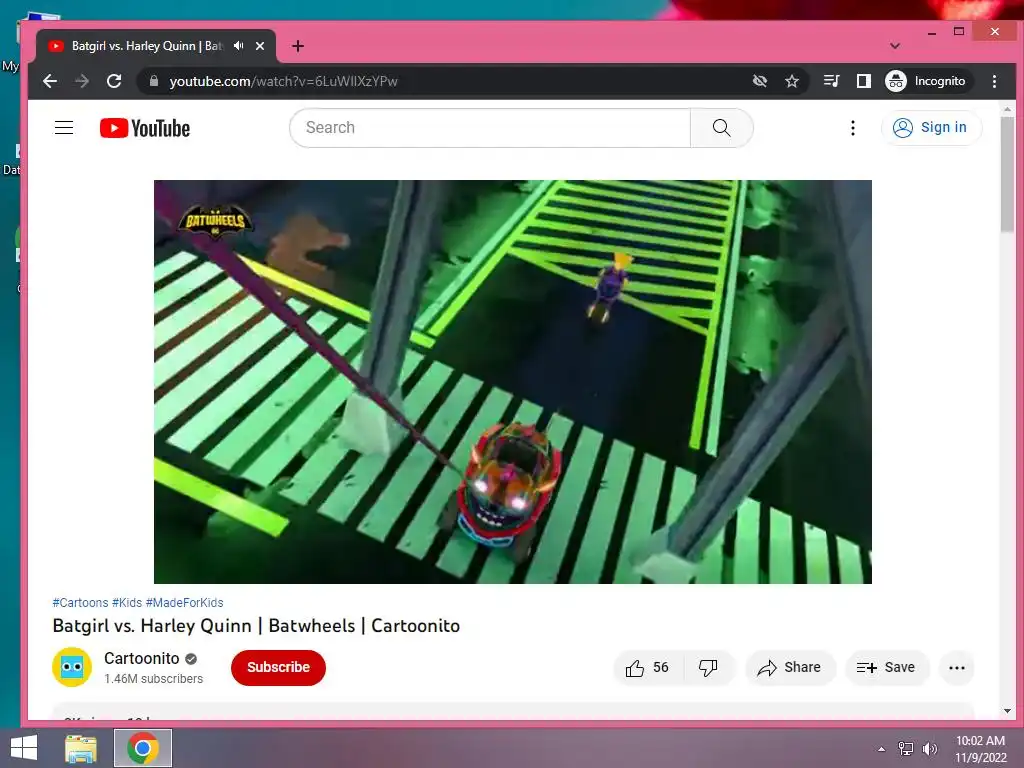Click the browser forward arrow
Image resolution: width=1024 pixels, height=768 pixels.
point(82,81)
